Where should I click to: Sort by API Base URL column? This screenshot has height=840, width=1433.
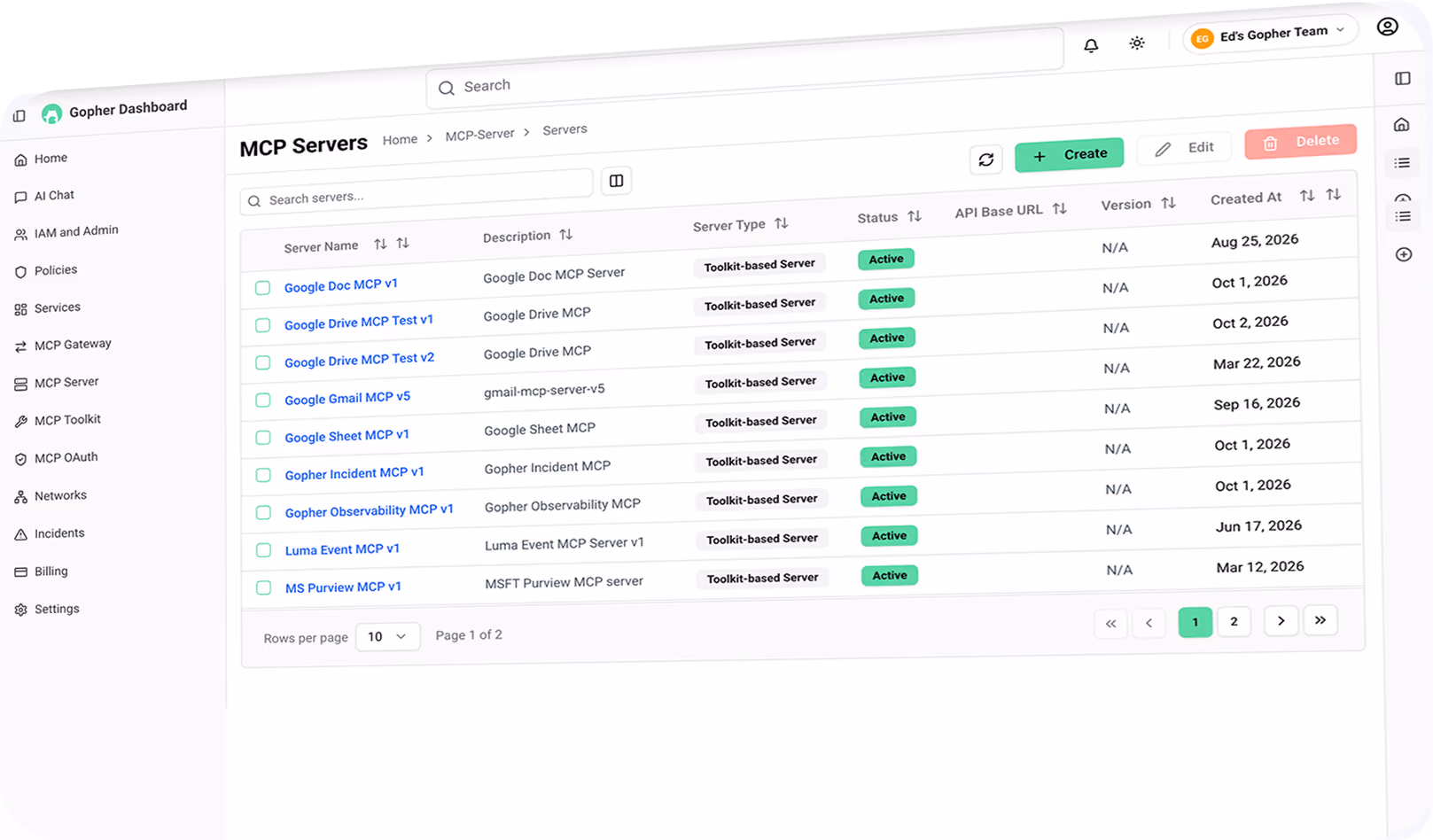1060,209
